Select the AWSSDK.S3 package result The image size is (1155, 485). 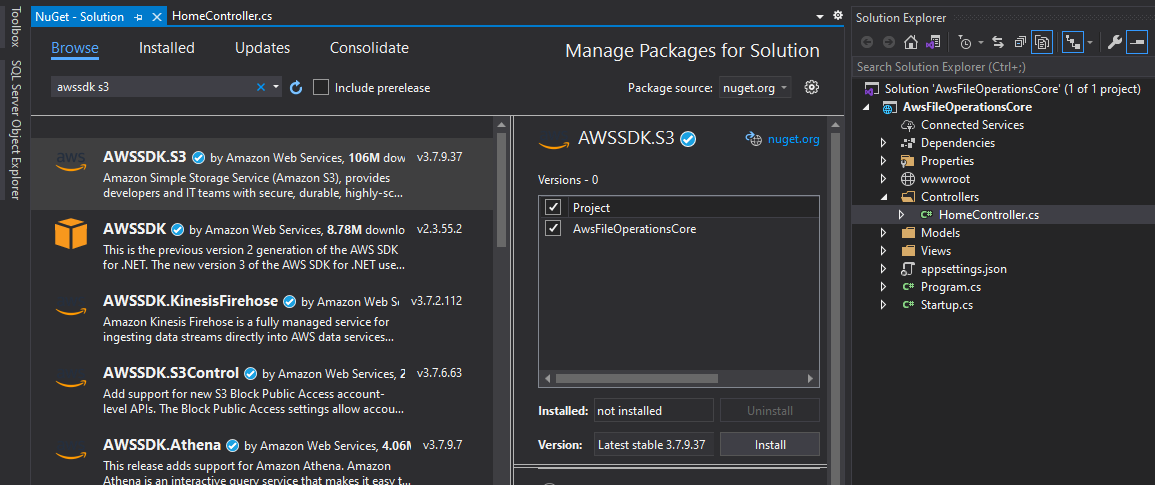click(x=262, y=174)
